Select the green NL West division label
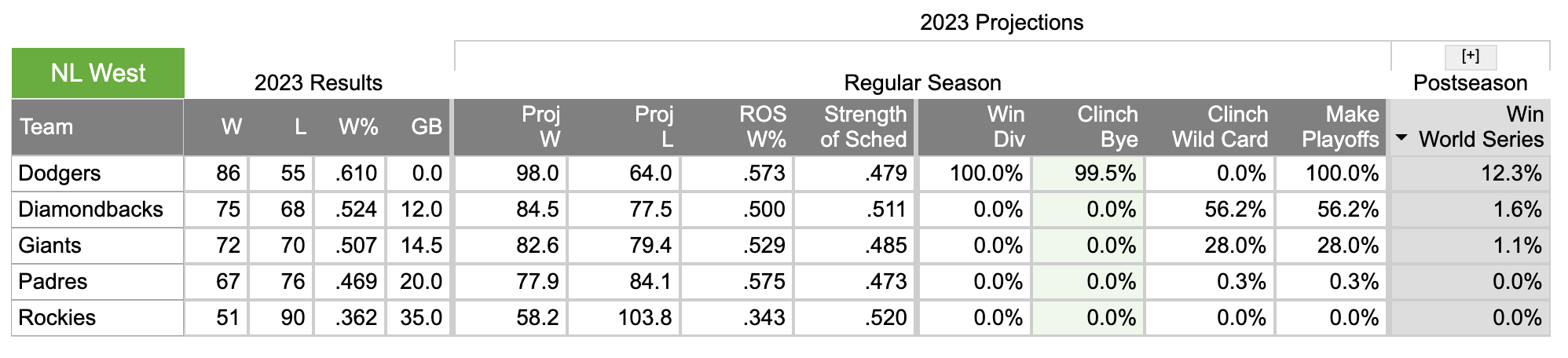The height and width of the screenshot is (358, 1568). point(98,73)
